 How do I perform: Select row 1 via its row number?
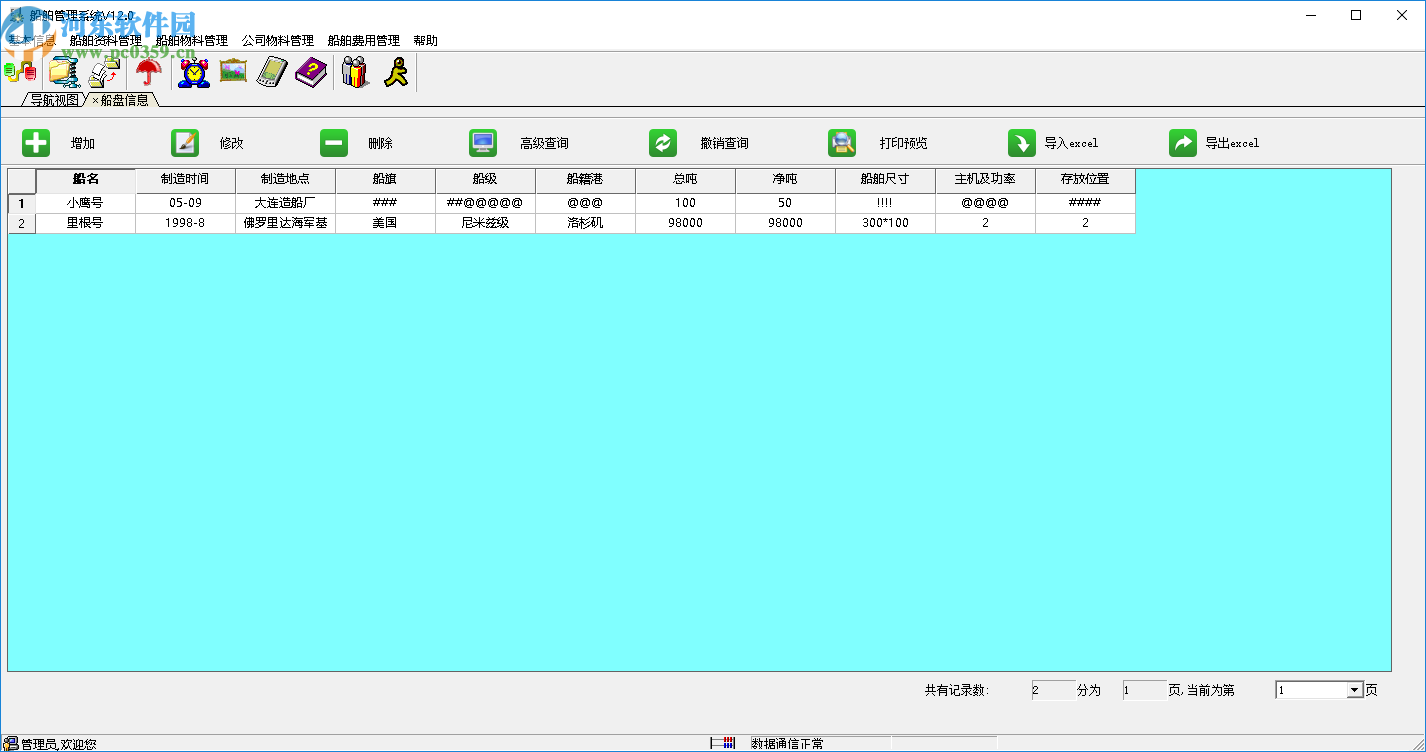click(x=22, y=204)
